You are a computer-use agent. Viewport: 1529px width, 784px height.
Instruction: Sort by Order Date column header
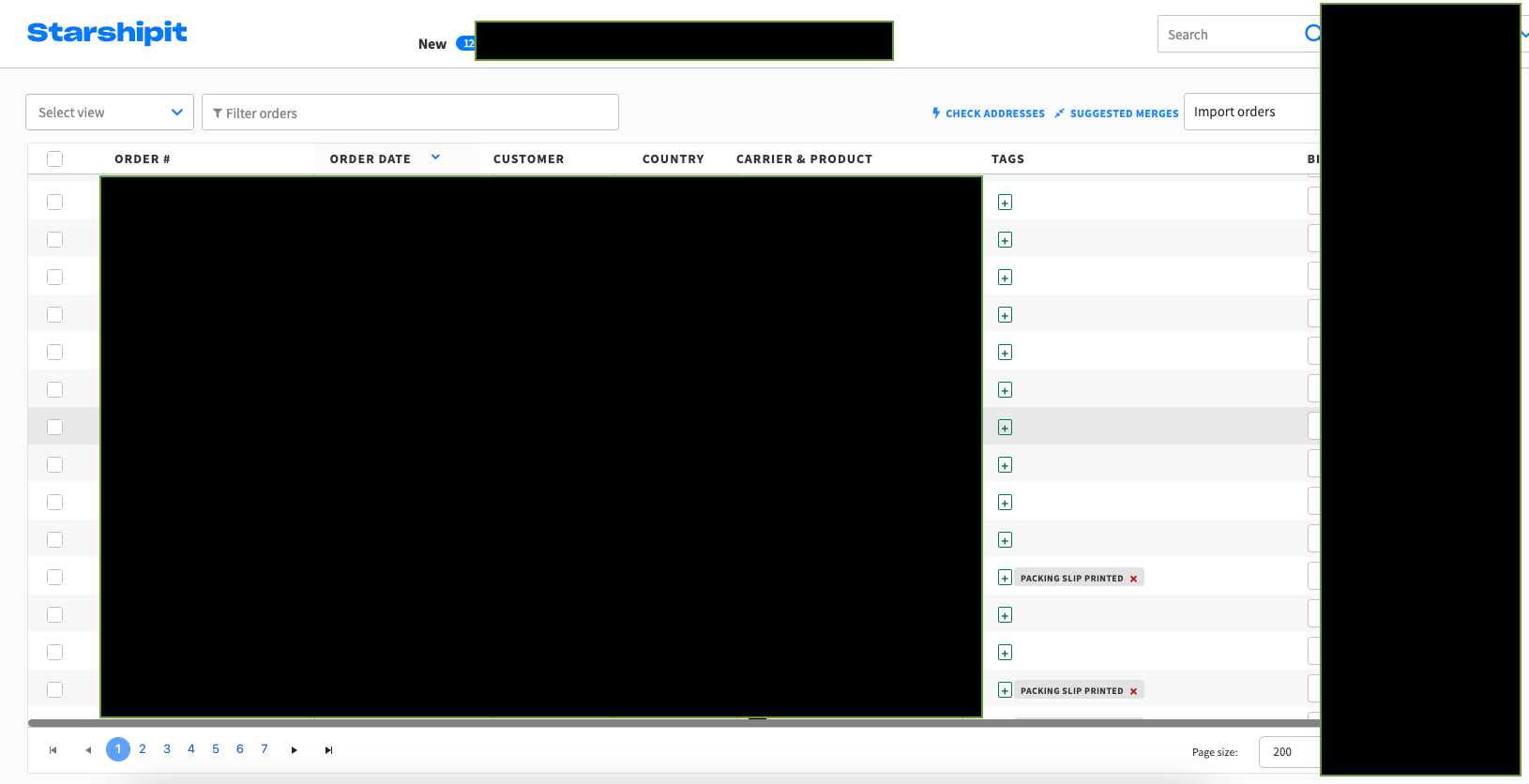tap(371, 159)
